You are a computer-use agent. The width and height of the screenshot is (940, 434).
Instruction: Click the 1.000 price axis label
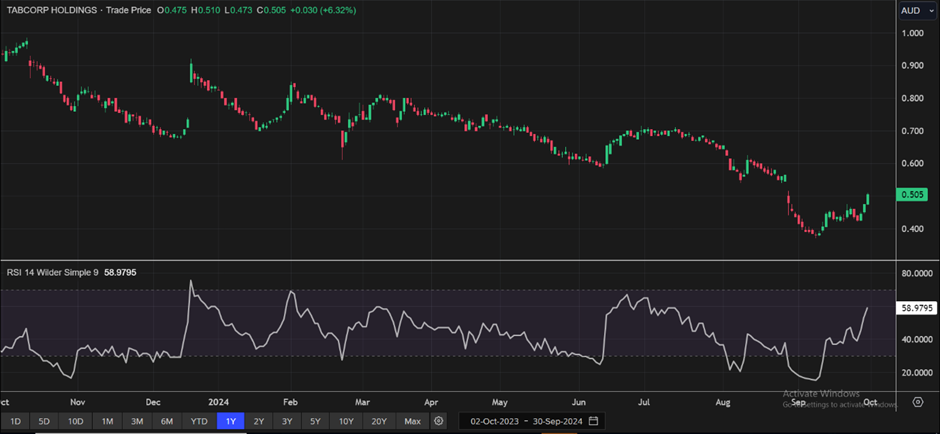[913, 33]
